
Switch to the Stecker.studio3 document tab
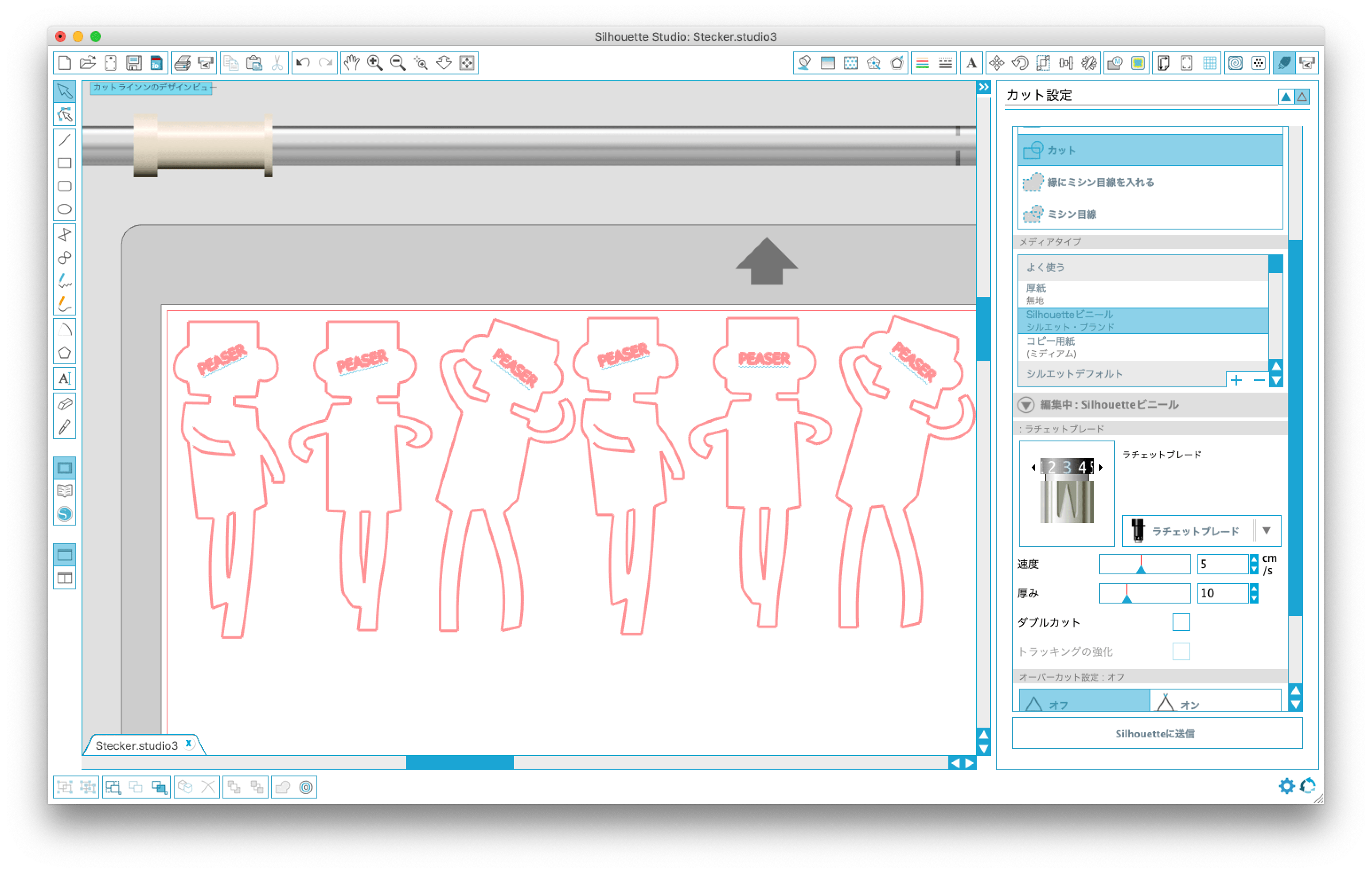[x=137, y=745]
